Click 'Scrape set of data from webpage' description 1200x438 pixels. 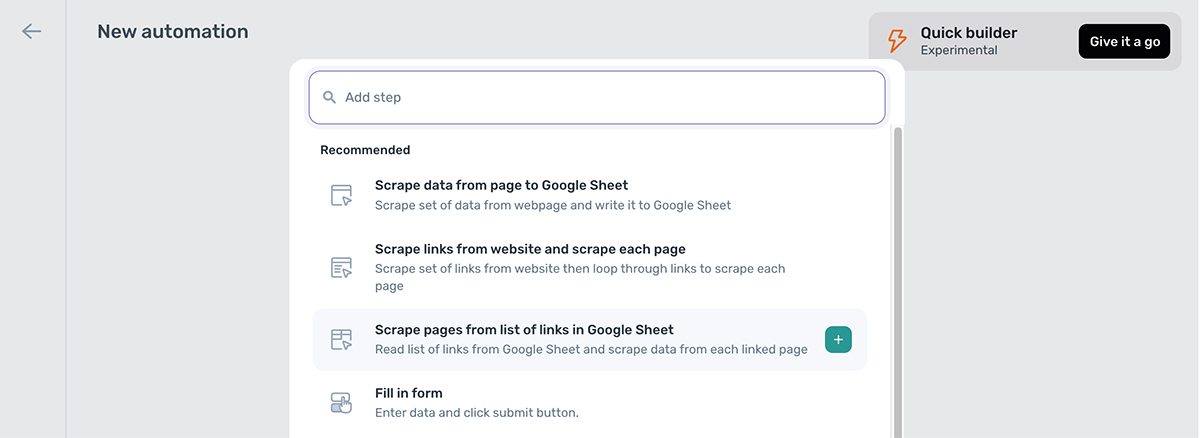point(553,205)
